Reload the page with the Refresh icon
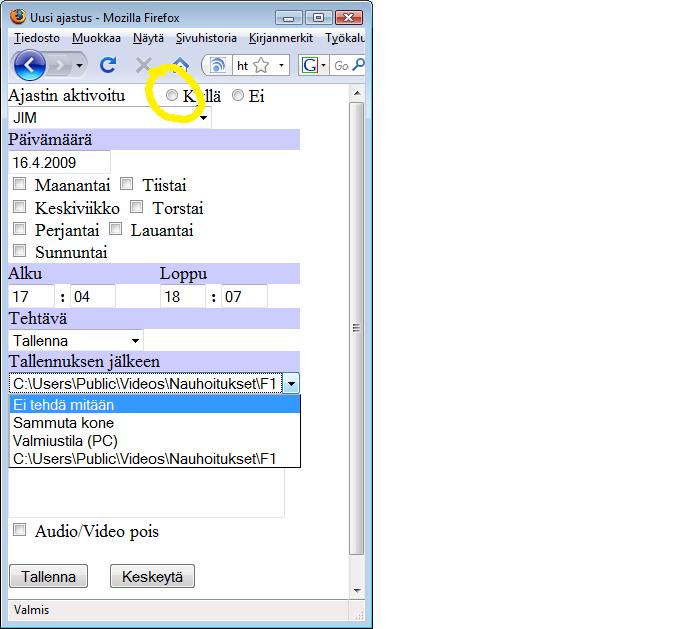Image resolution: width=680 pixels, height=629 pixels. point(108,65)
